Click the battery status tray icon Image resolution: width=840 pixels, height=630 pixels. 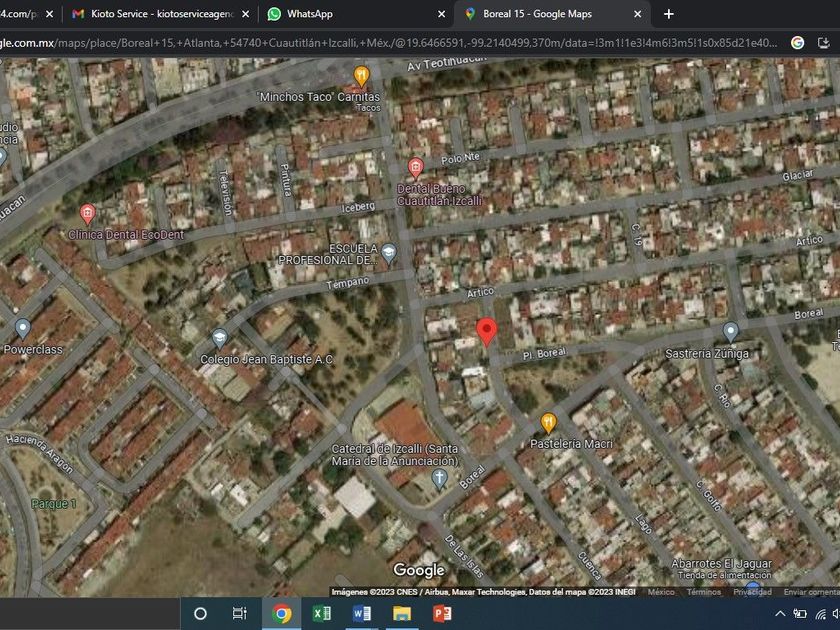click(800, 614)
